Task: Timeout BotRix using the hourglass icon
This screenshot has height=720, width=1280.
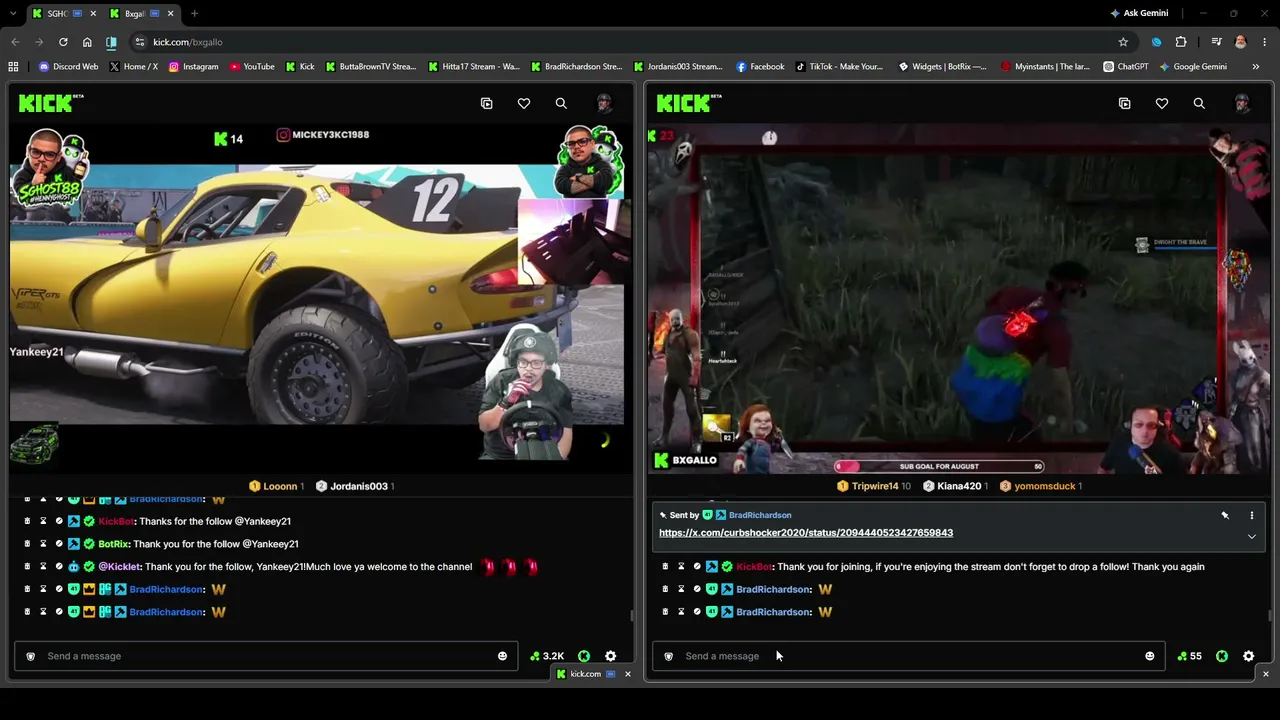Action: tap(43, 544)
